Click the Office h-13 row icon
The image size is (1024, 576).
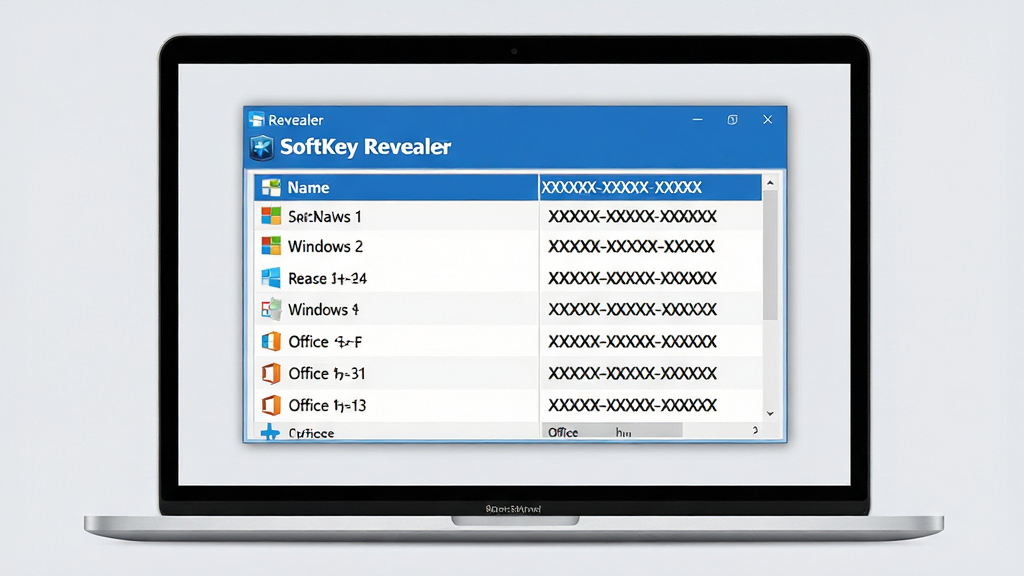click(x=271, y=405)
